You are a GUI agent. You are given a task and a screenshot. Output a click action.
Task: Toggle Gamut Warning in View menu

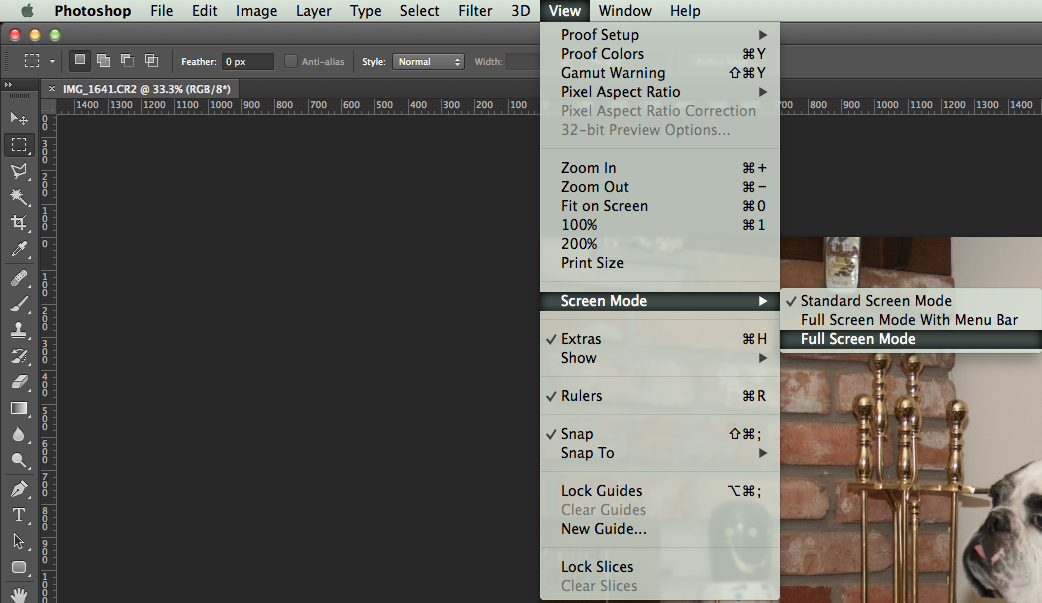[660, 73]
